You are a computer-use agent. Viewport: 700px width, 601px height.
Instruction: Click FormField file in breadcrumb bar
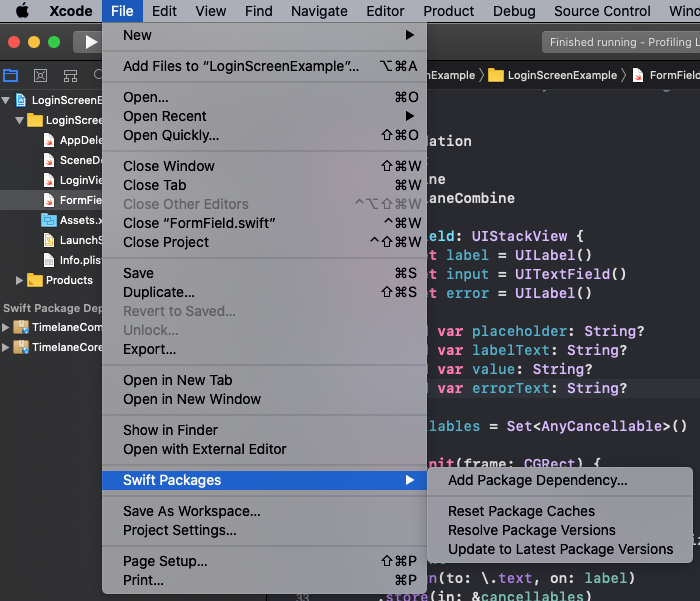[x=665, y=75]
